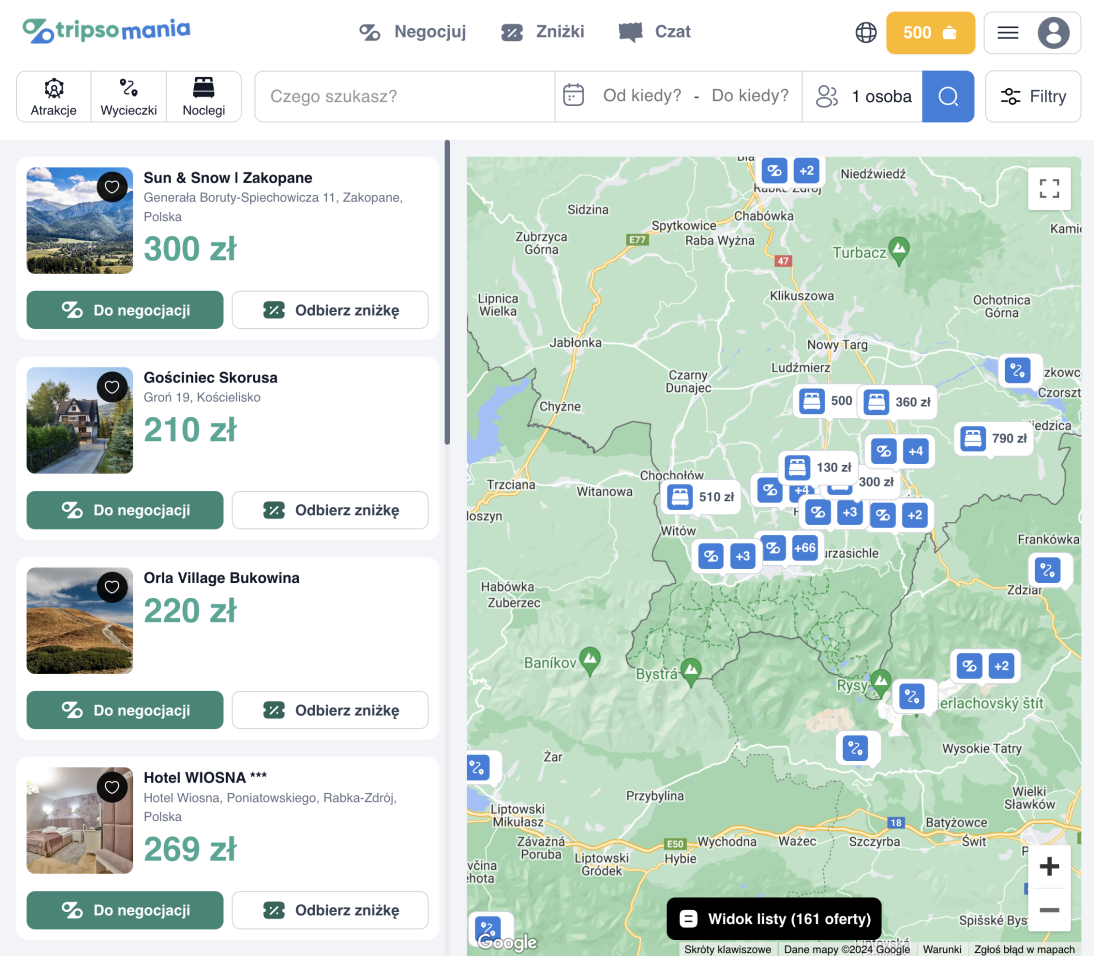Open the language globe icon

point(866,32)
